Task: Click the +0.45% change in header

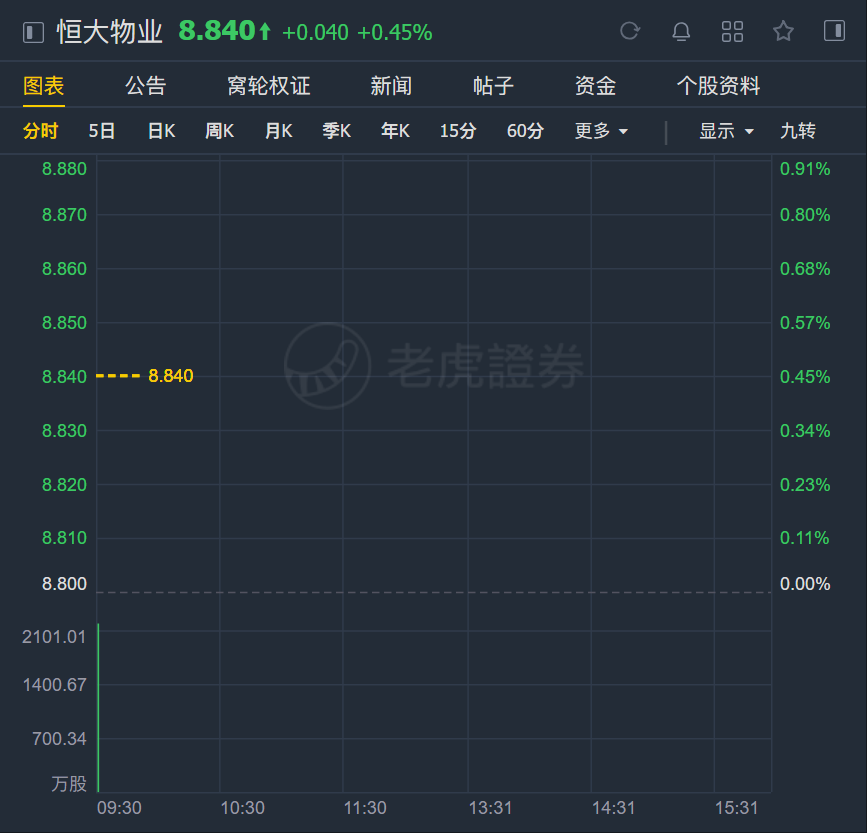Action: click(395, 33)
